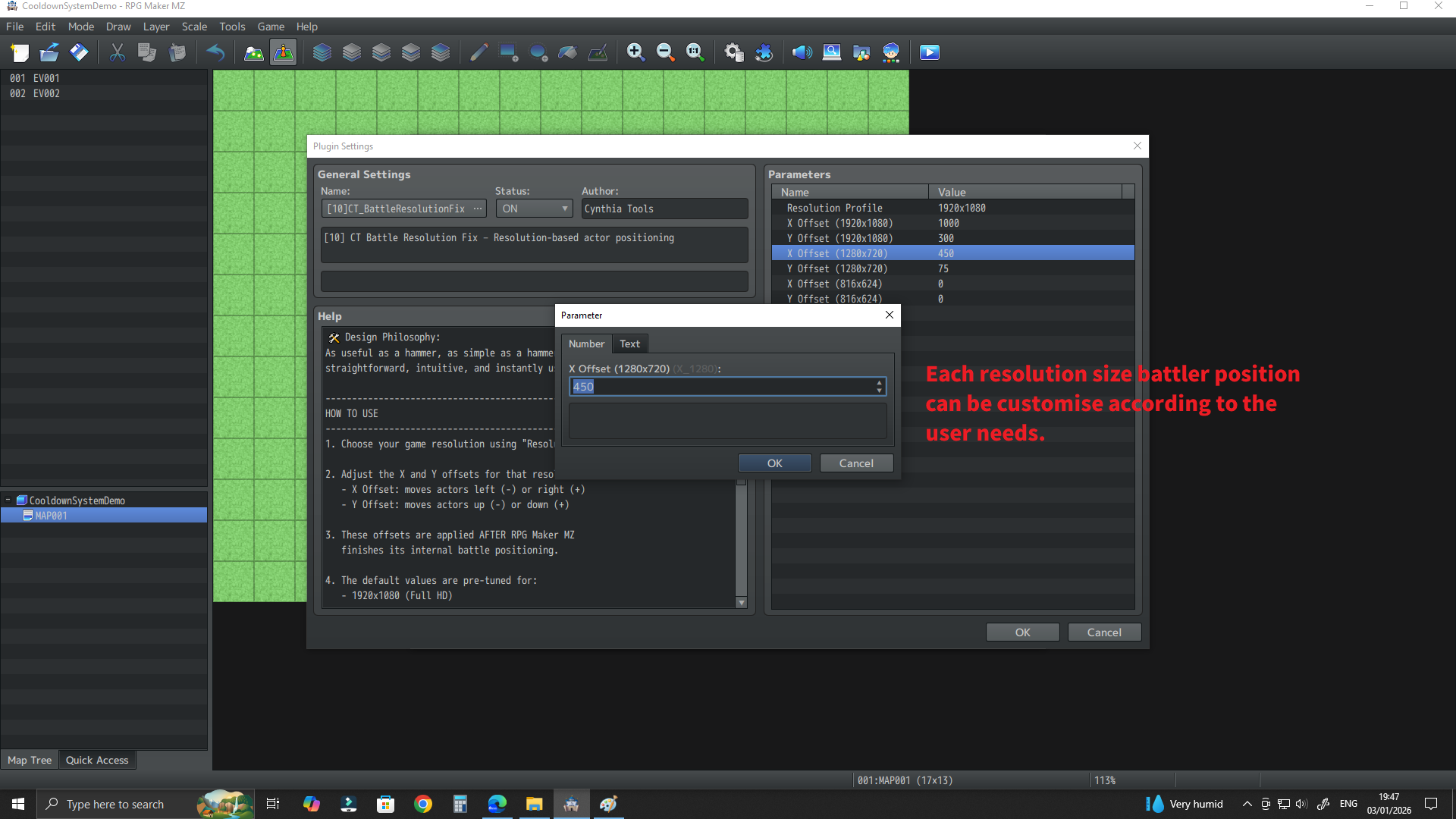The width and height of the screenshot is (1456, 819).
Task: Click the Paste toolbar icon
Action: click(177, 52)
